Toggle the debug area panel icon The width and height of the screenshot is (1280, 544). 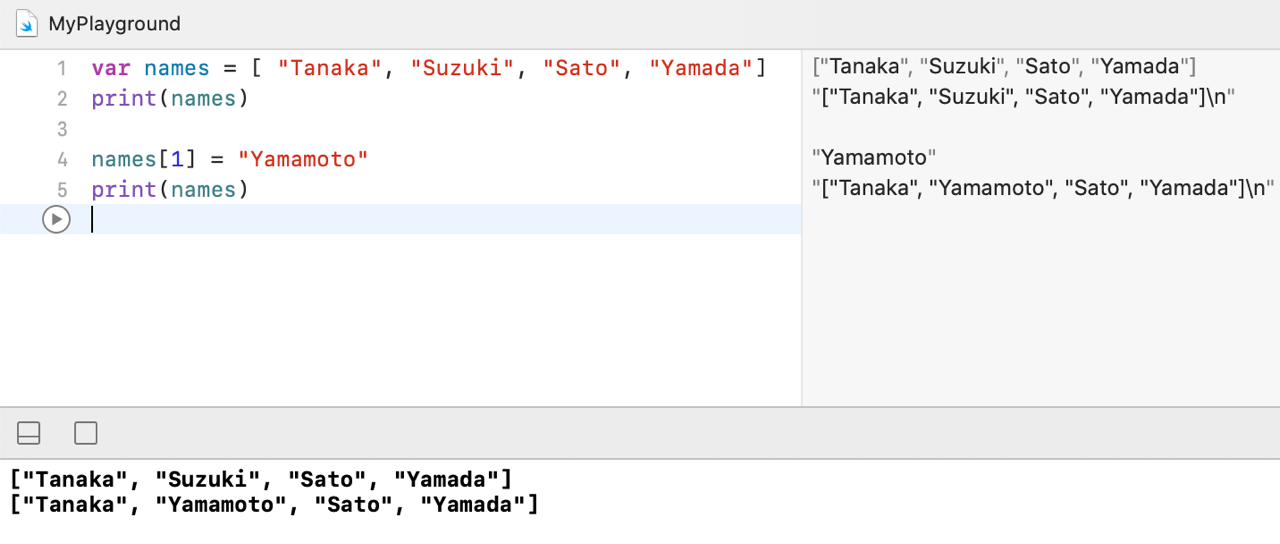point(29,433)
